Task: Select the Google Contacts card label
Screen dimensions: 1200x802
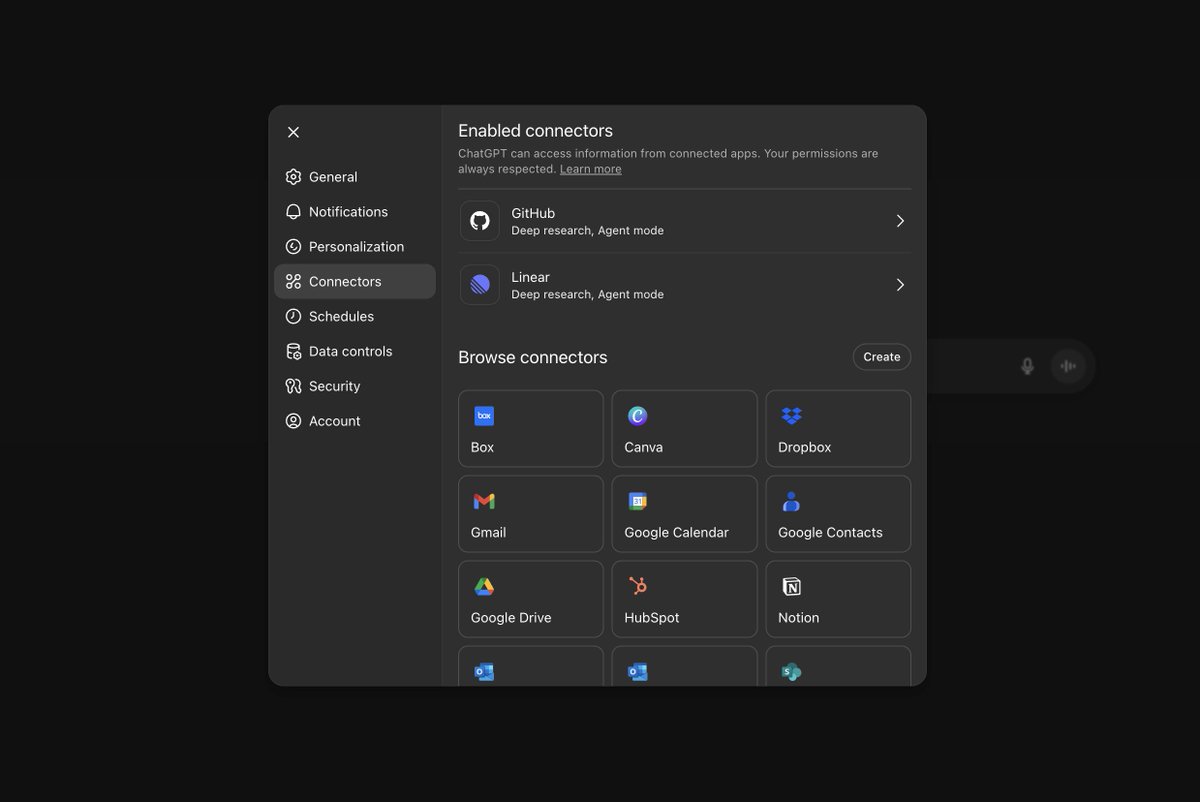Action: coord(830,532)
